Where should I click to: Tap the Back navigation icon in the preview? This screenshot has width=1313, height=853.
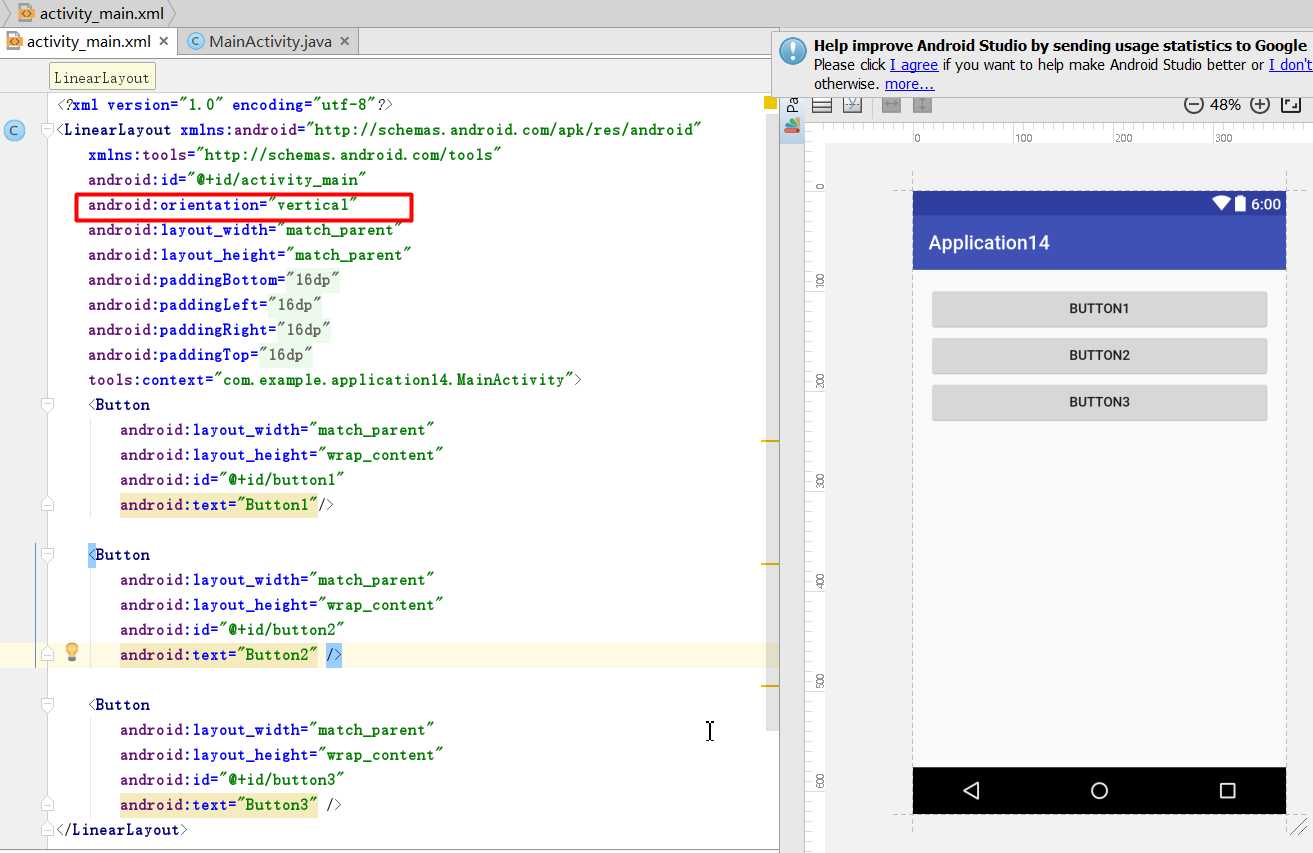coord(971,790)
